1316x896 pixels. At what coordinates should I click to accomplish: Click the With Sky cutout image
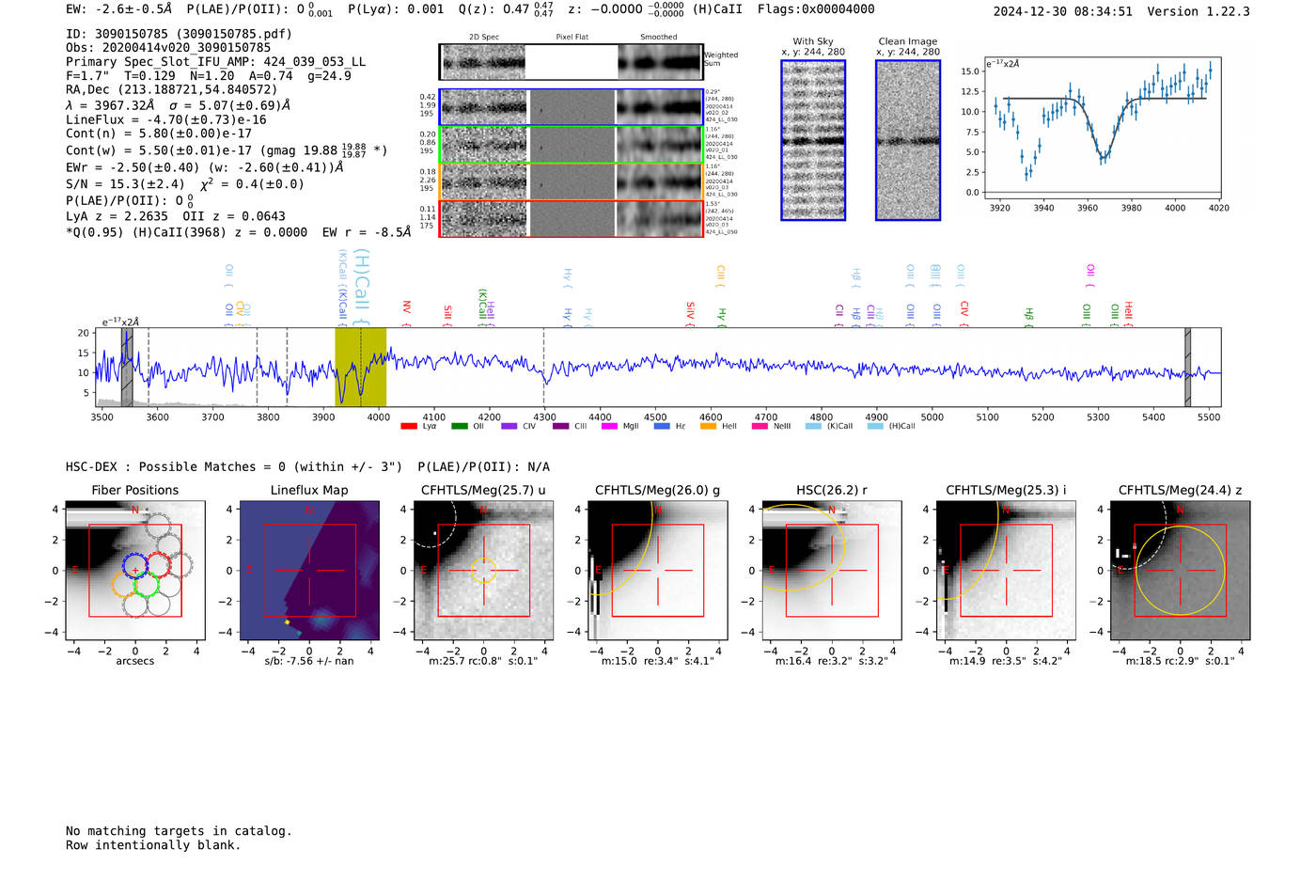813,140
